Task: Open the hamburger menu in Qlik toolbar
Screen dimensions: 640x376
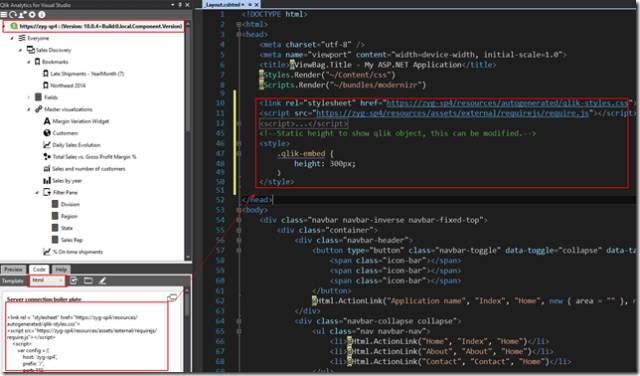Action: [x=3, y=15]
